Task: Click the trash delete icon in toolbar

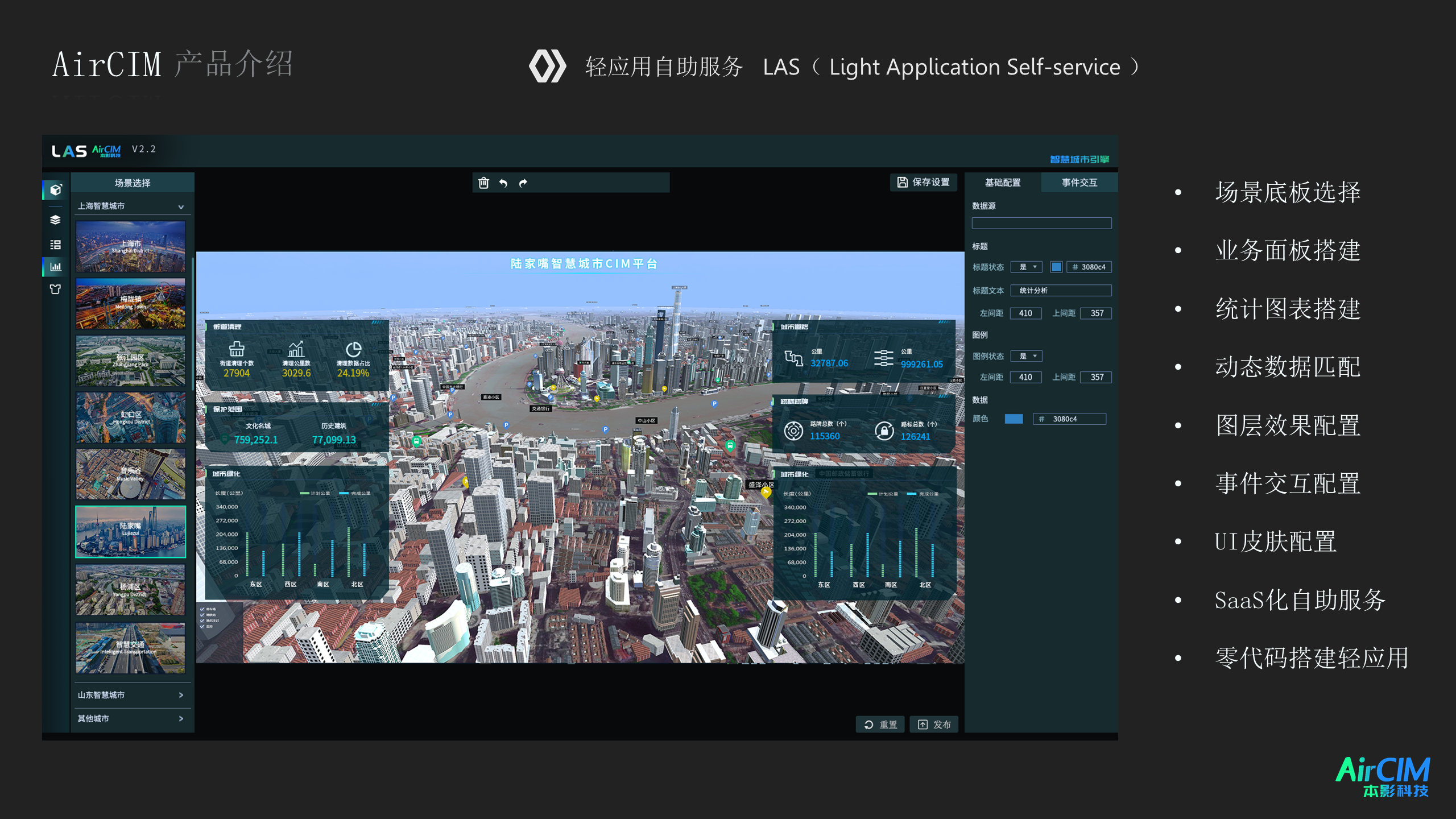Action: [x=483, y=183]
